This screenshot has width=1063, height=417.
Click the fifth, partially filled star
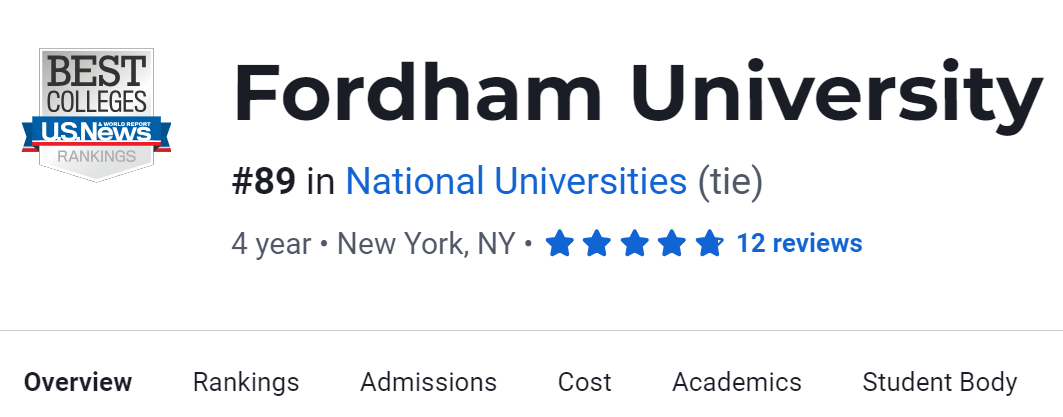709,243
